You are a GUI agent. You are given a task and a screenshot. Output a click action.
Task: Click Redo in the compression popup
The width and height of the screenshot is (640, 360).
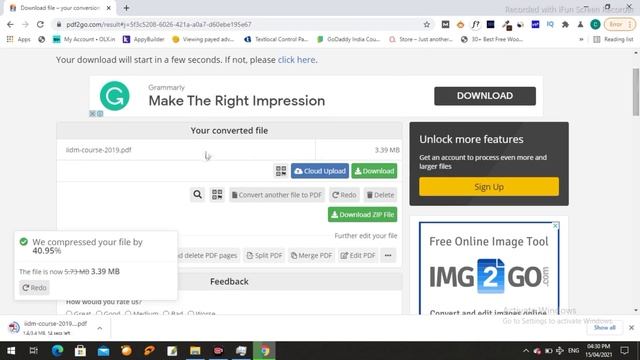point(34,288)
